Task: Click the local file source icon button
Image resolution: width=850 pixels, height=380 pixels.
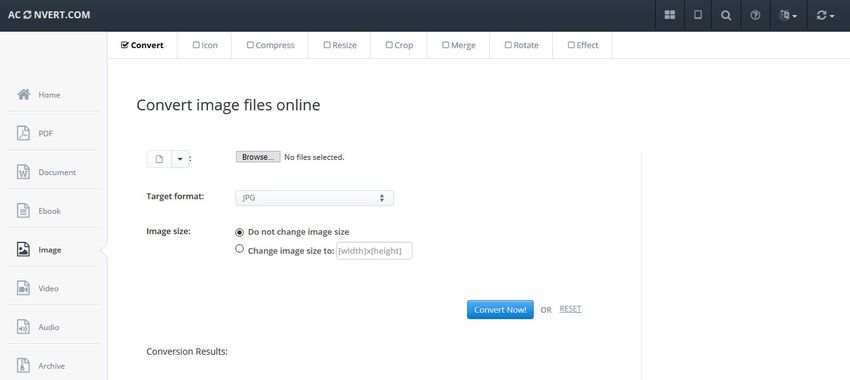Action: 159,159
